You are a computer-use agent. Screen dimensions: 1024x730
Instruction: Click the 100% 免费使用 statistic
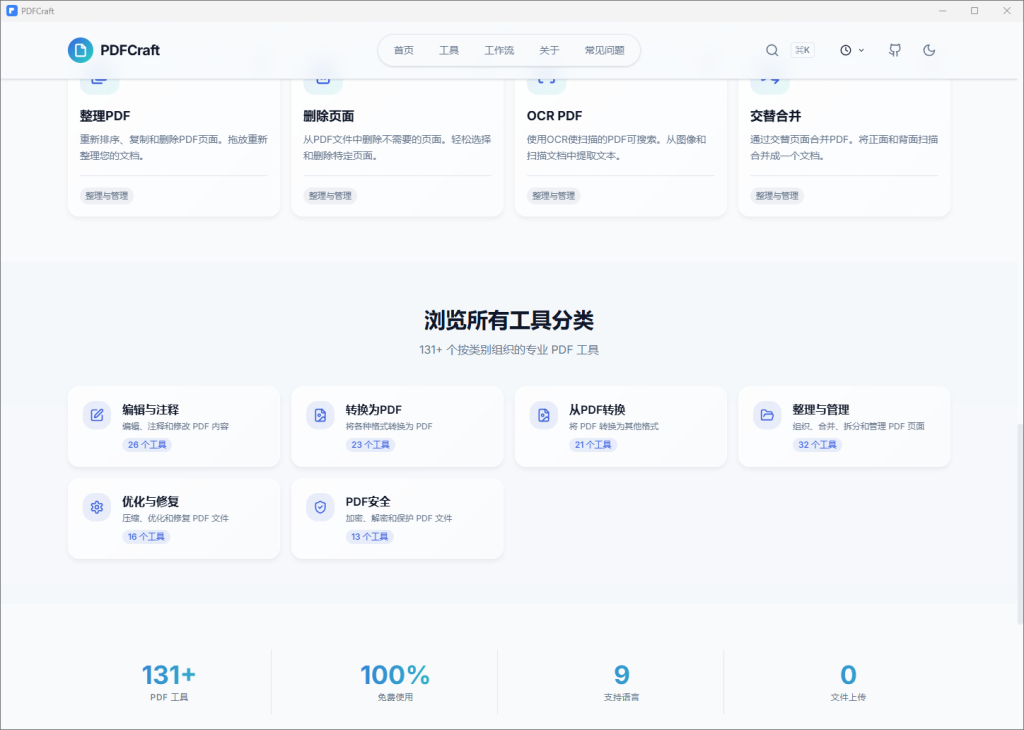click(395, 682)
